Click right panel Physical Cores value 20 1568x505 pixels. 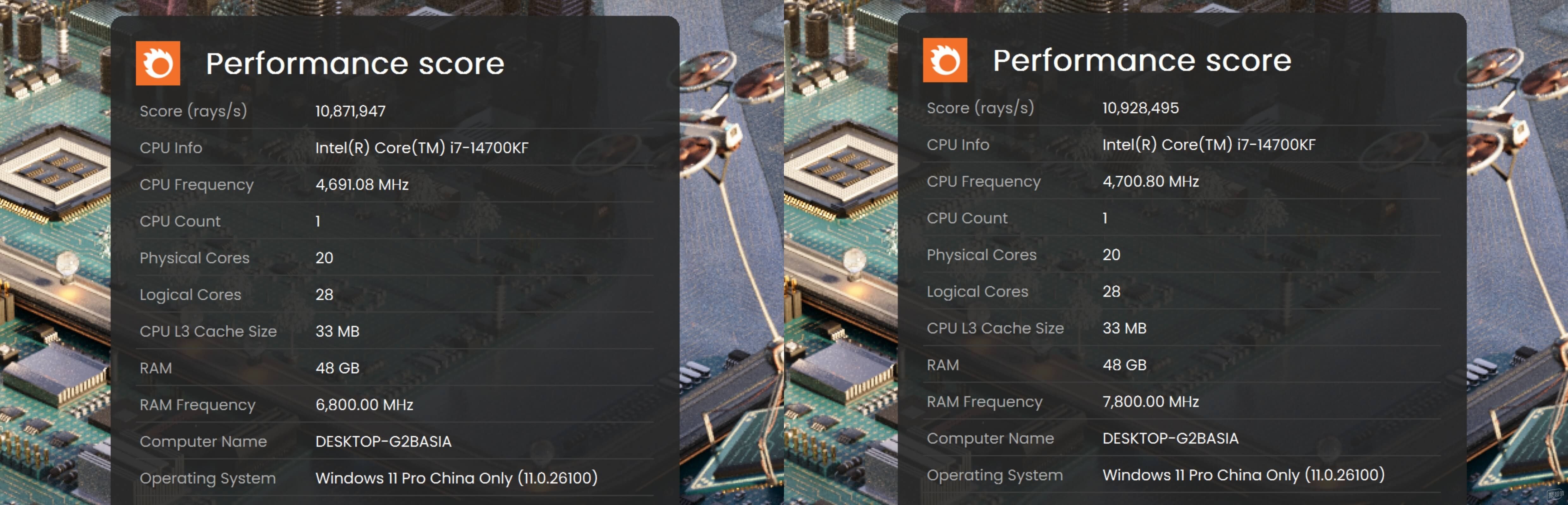1112,255
